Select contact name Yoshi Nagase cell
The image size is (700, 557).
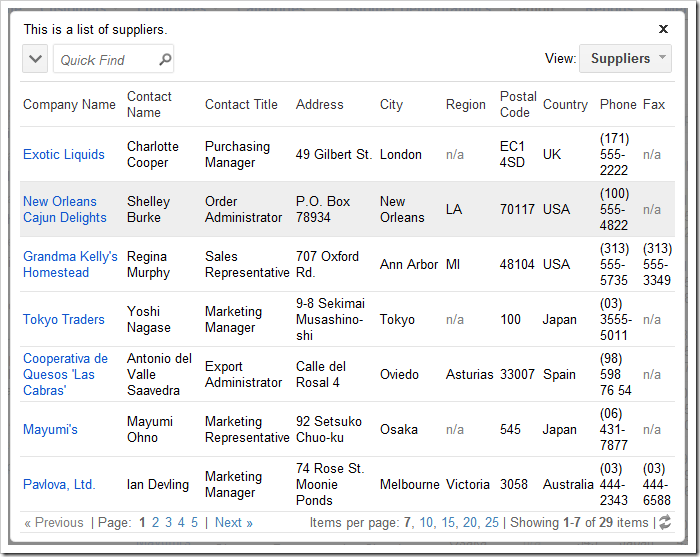[x=149, y=320]
